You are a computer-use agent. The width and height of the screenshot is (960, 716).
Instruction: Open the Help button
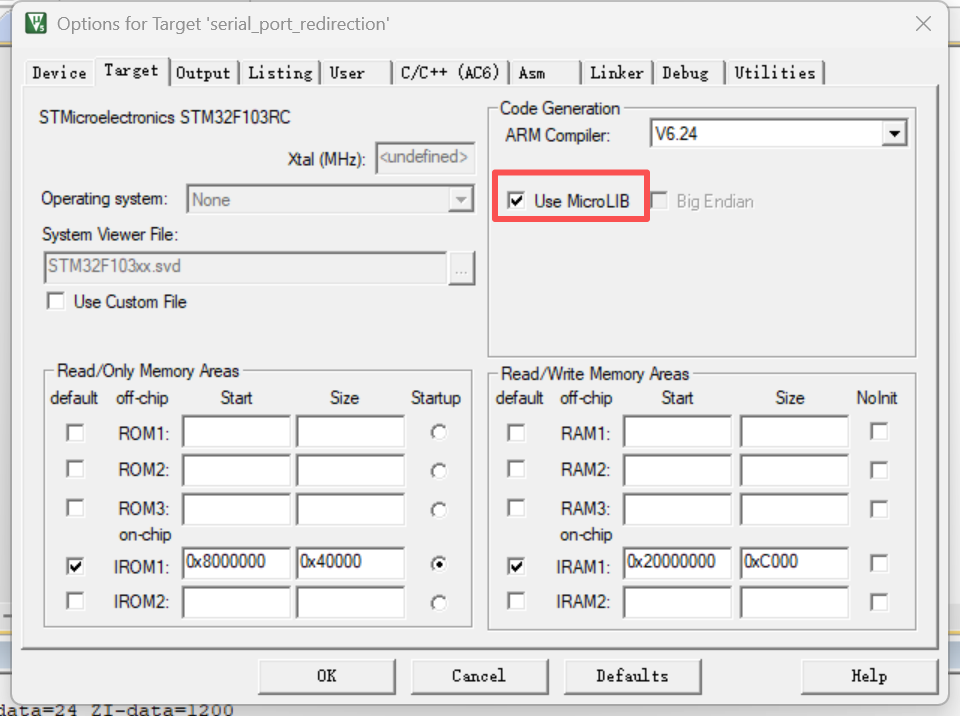(869, 676)
